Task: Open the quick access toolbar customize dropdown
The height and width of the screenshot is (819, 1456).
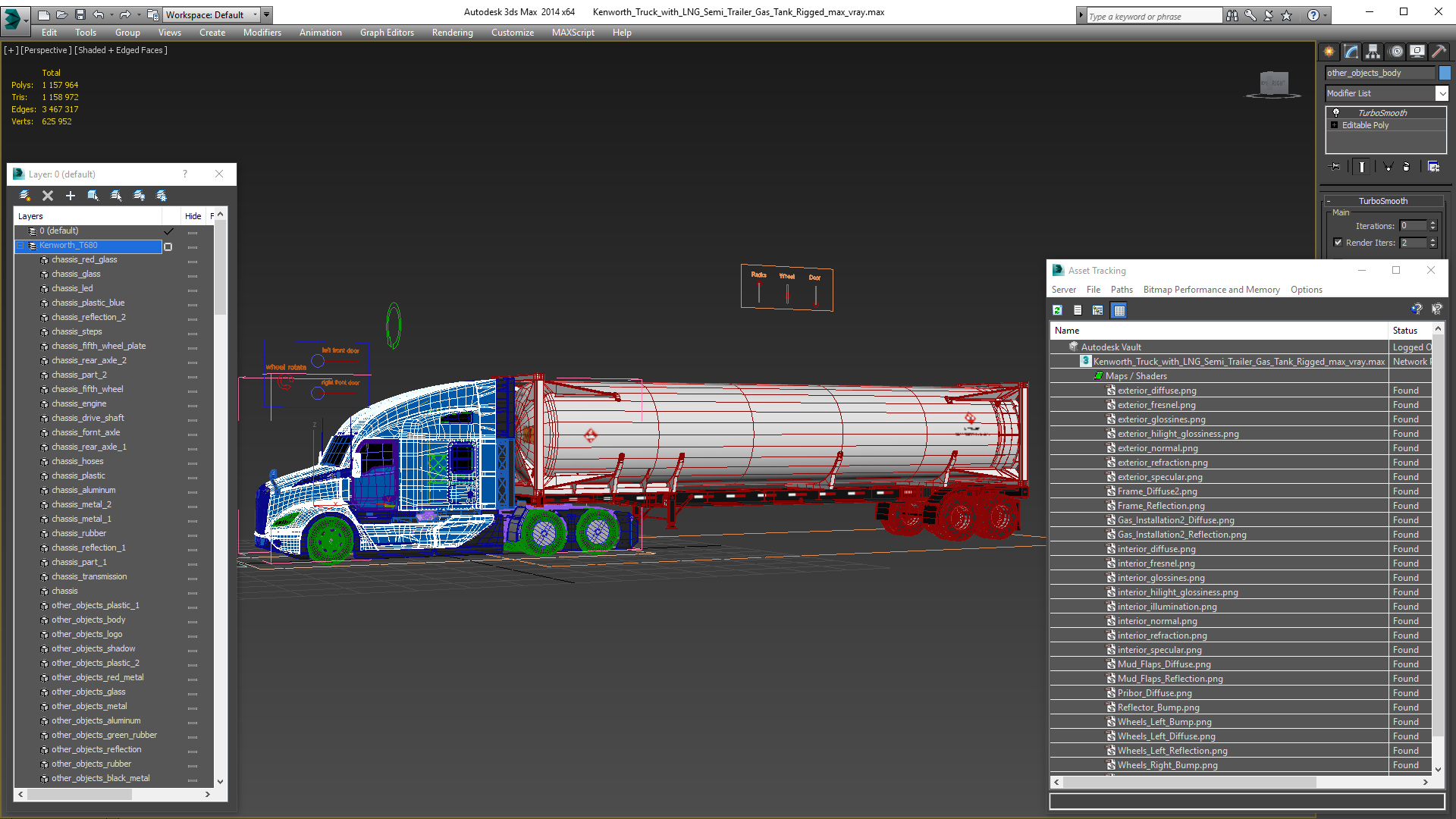Action: pos(267,14)
